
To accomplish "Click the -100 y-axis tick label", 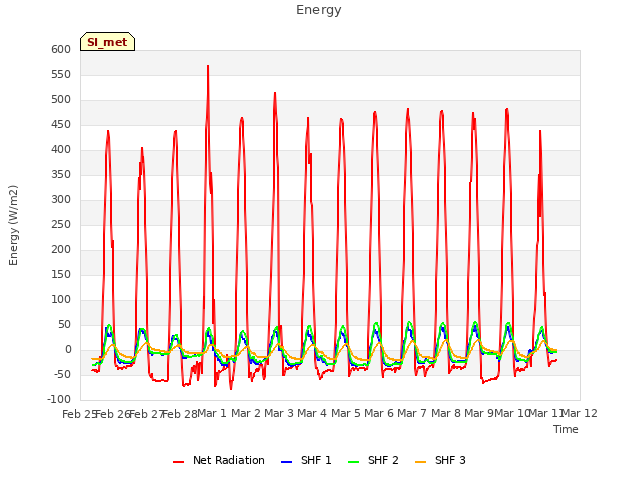I will click(x=59, y=400).
